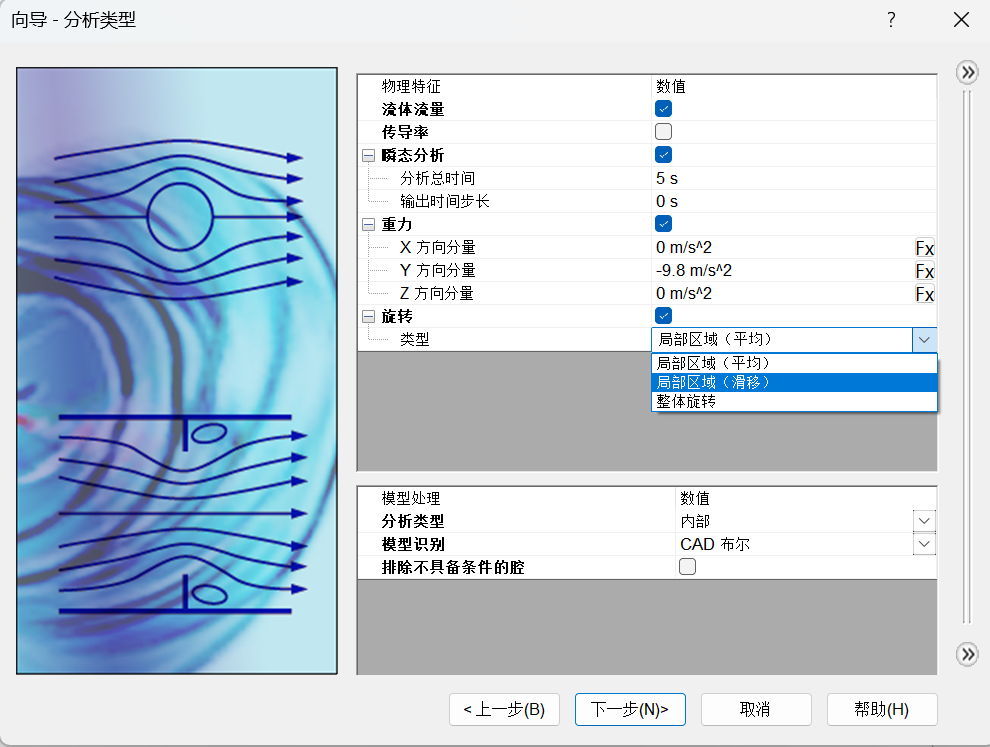
Task: Collapse the 瞬态分析 tree node
Action: (x=368, y=155)
